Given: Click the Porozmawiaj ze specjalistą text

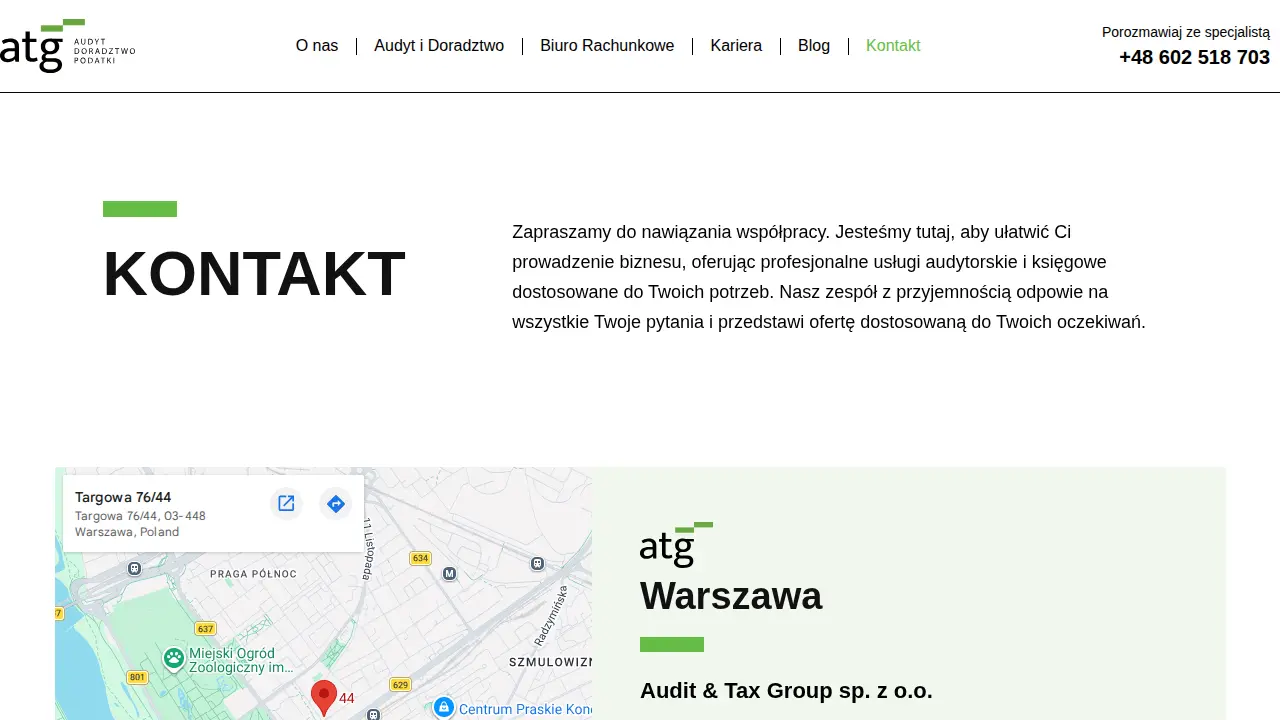Looking at the screenshot, I should point(1186,32).
